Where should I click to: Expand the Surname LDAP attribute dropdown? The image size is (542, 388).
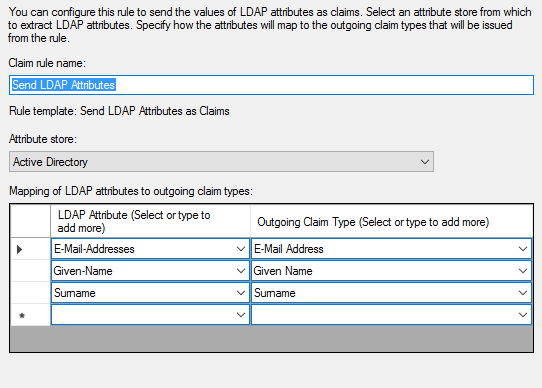coord(241,293)
